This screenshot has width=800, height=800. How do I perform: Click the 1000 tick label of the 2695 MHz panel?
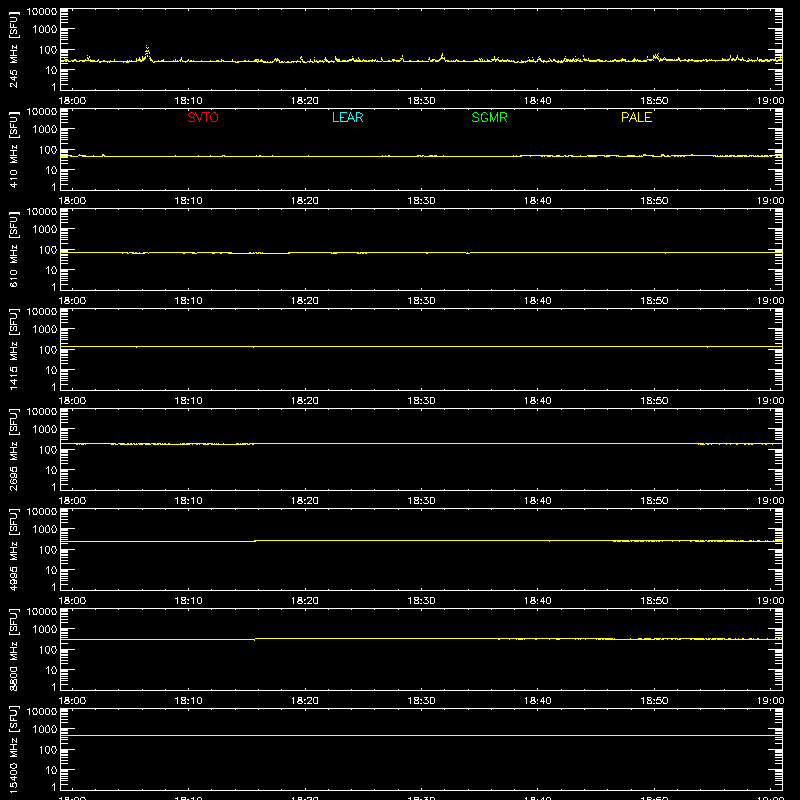[45, 430]
